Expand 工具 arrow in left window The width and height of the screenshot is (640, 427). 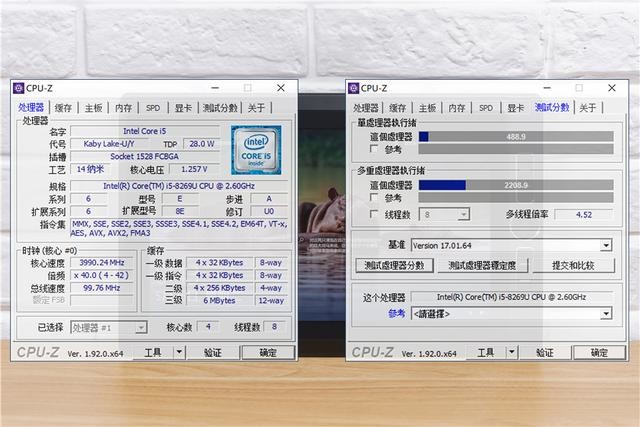click(179, 352)
